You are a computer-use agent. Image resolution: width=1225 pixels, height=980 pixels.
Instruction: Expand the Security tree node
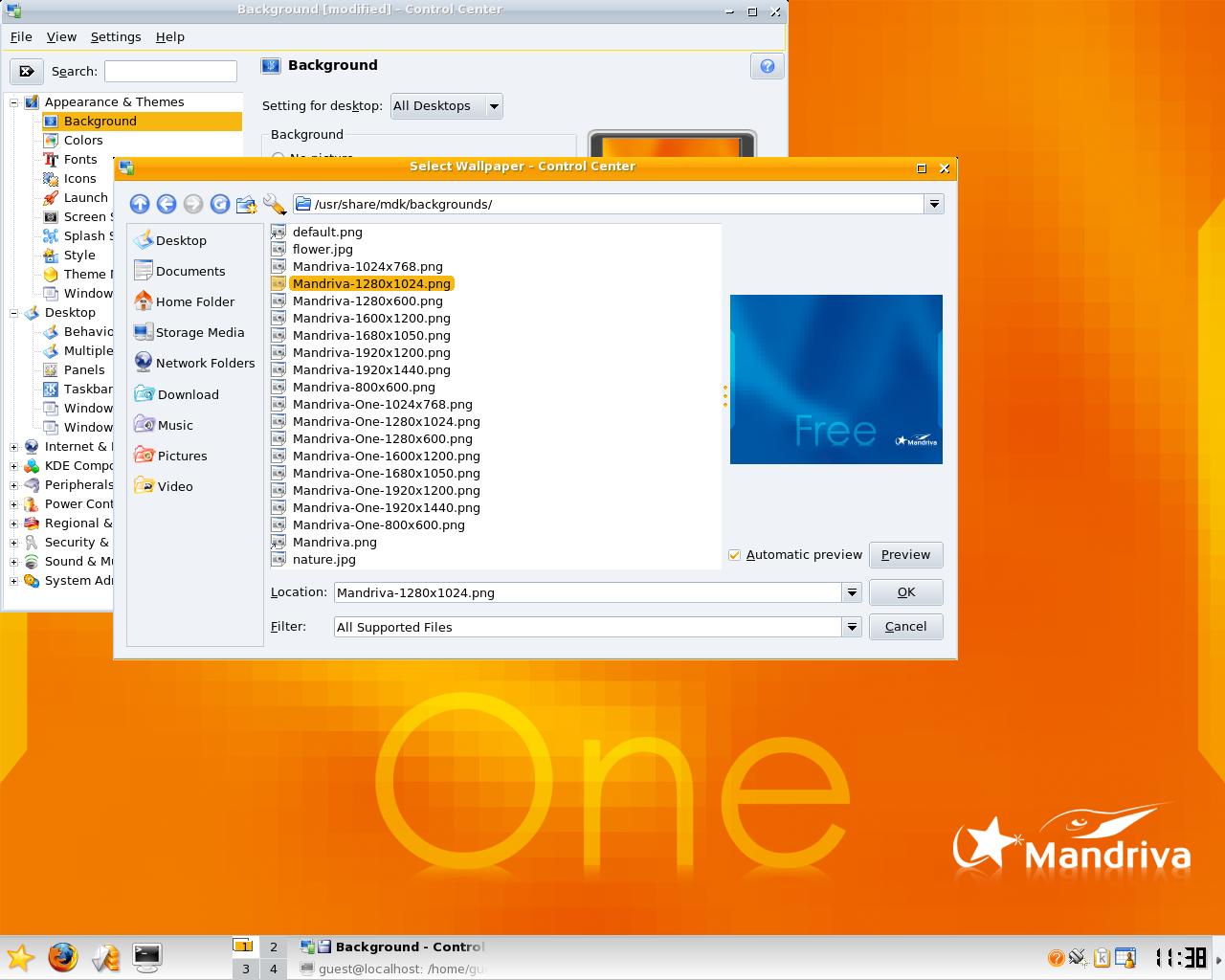(14, 543)
